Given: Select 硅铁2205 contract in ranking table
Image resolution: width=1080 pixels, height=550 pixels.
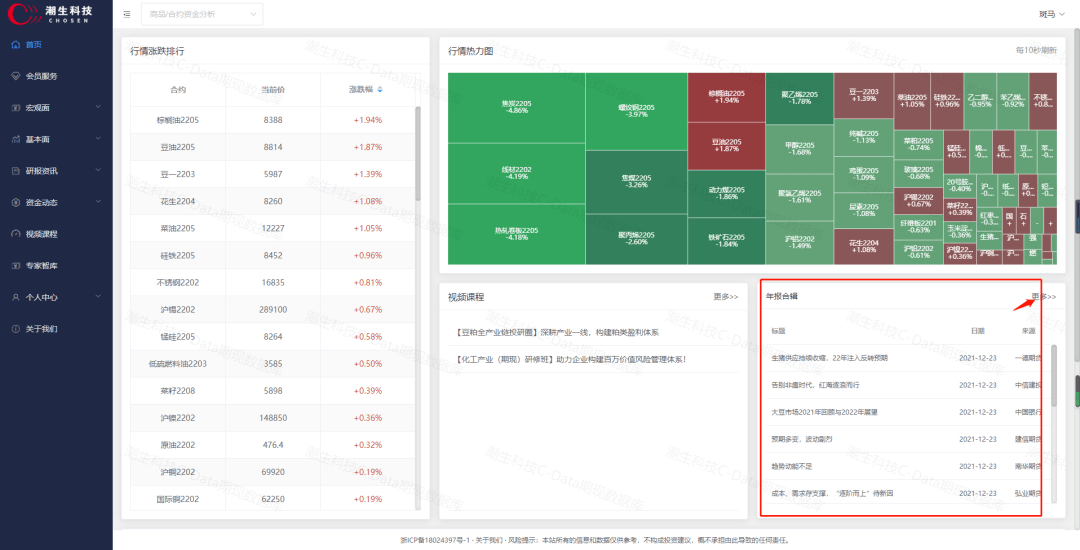Looking at the screenshot, I should (178, 255).
